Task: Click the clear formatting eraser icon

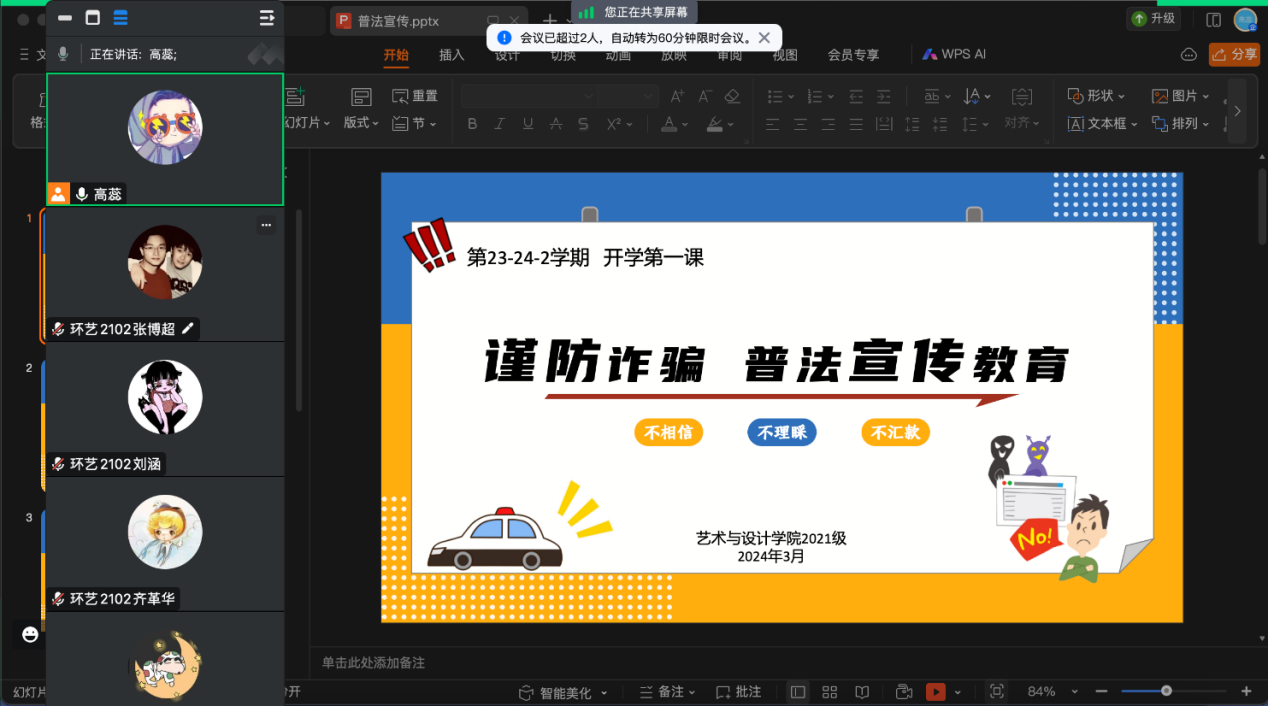Action: tap(731, 96)
